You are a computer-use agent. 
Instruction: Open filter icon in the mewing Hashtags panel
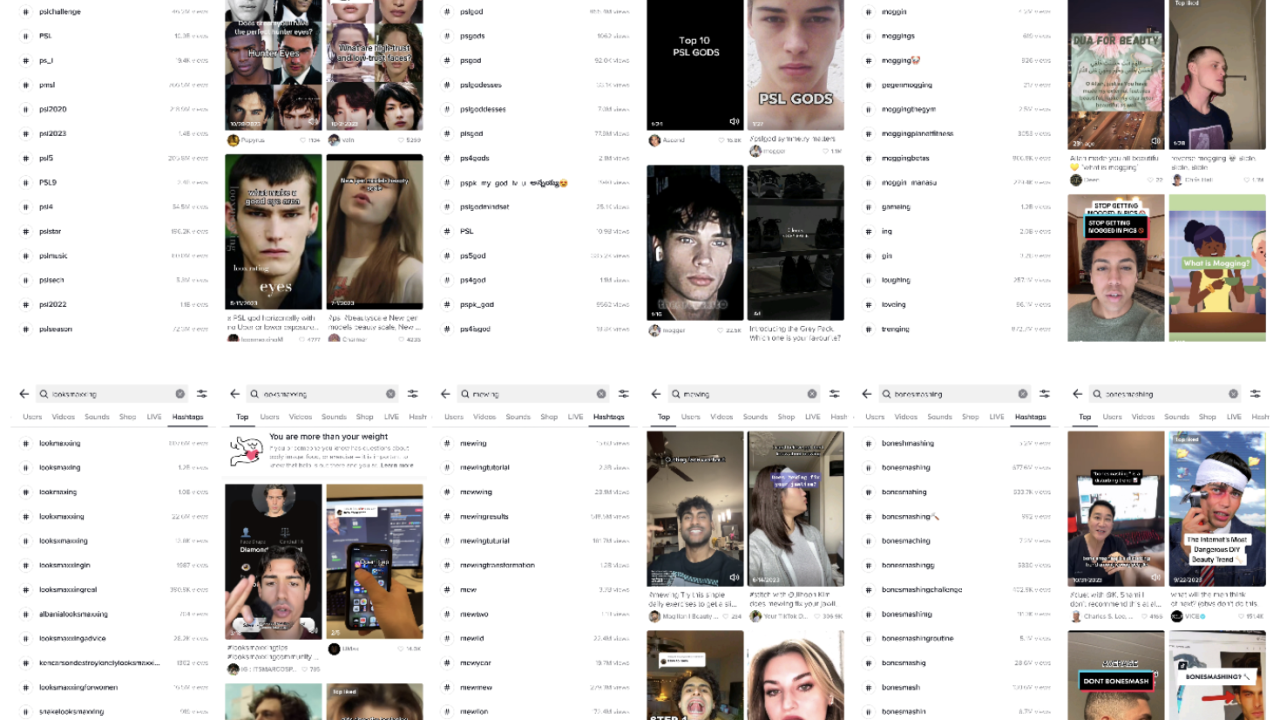[x=623, y=394]
